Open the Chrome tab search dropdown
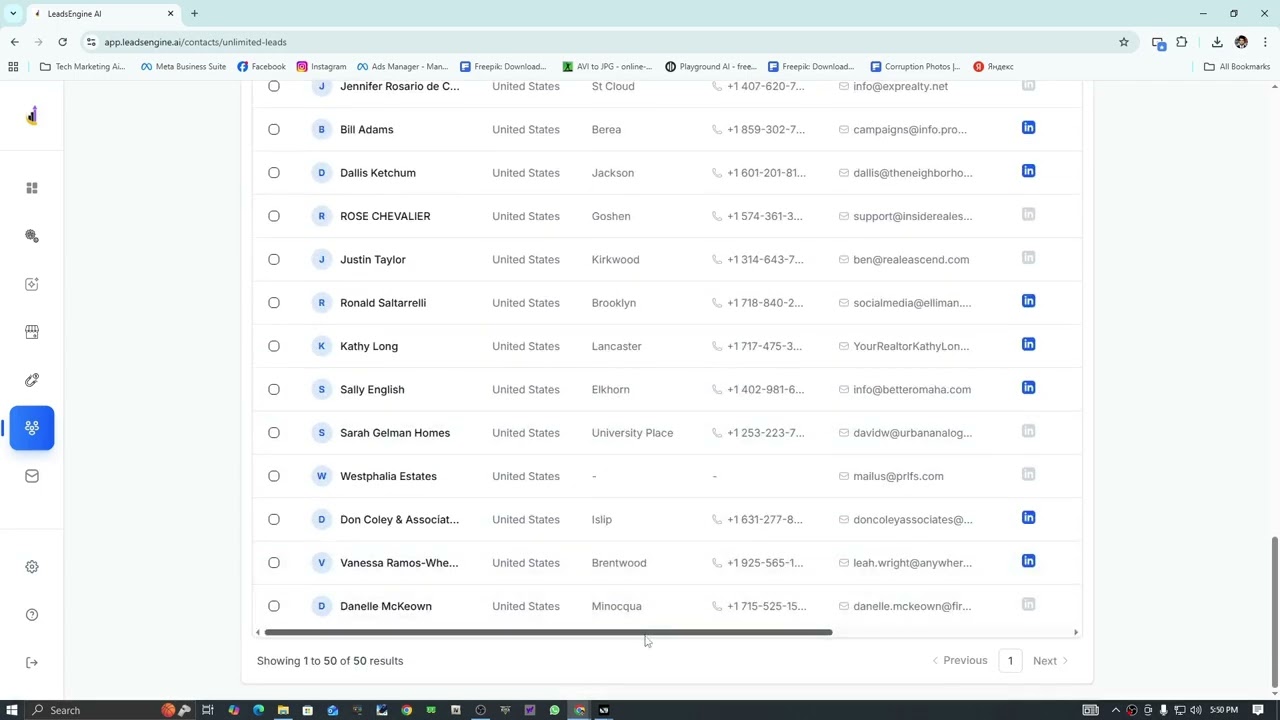This screenshot has height=720, width=1280. [x=13, y=14]
